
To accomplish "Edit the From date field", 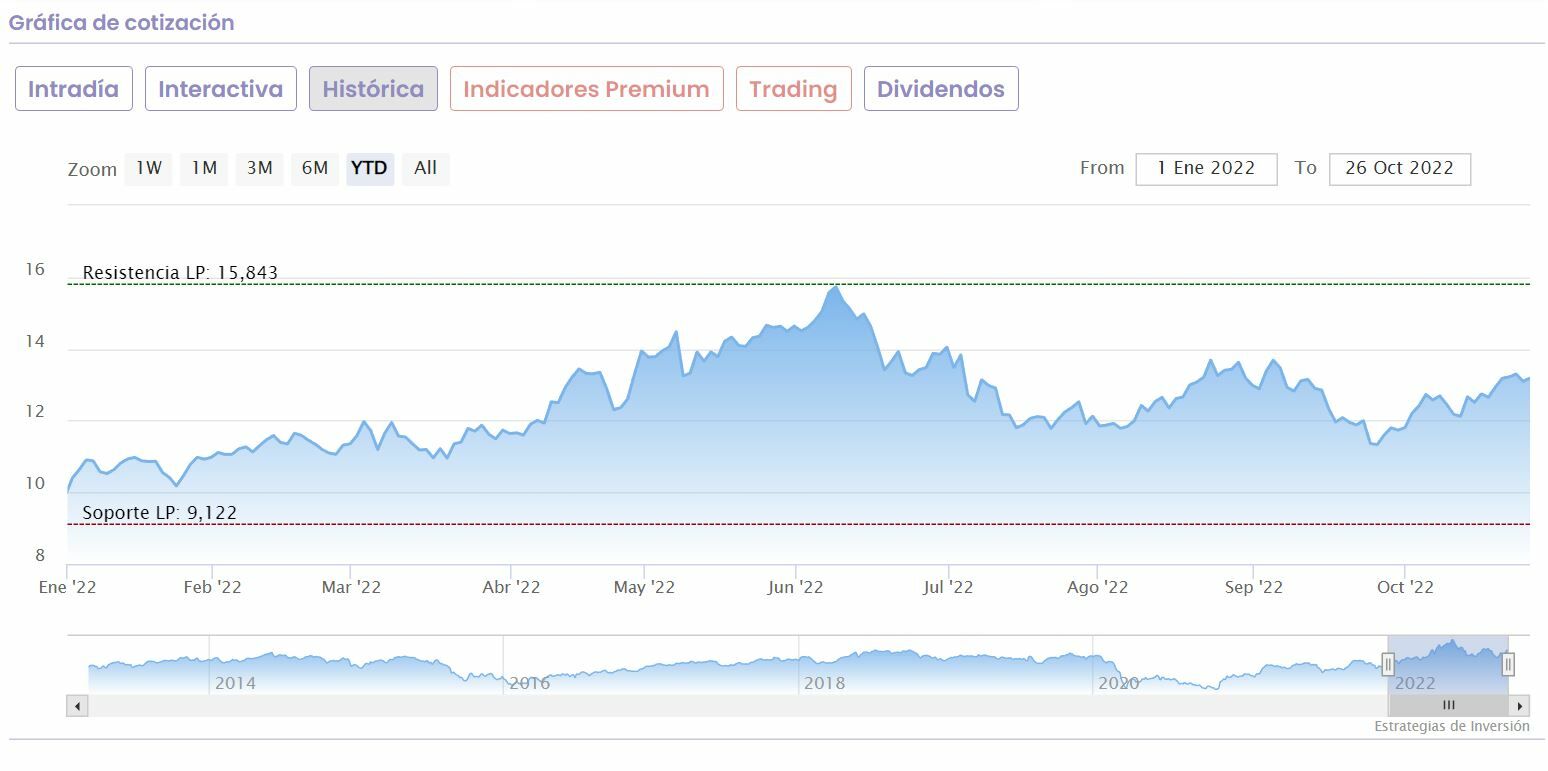I will pyautogui.click(x=1206, y=169).
